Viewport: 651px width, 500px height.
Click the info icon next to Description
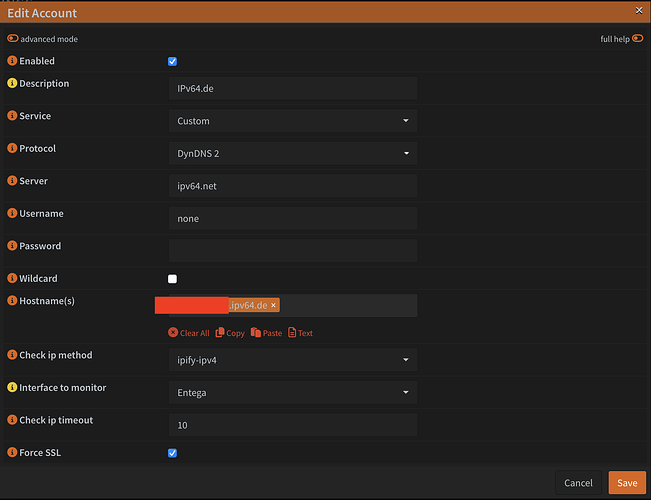12,84
